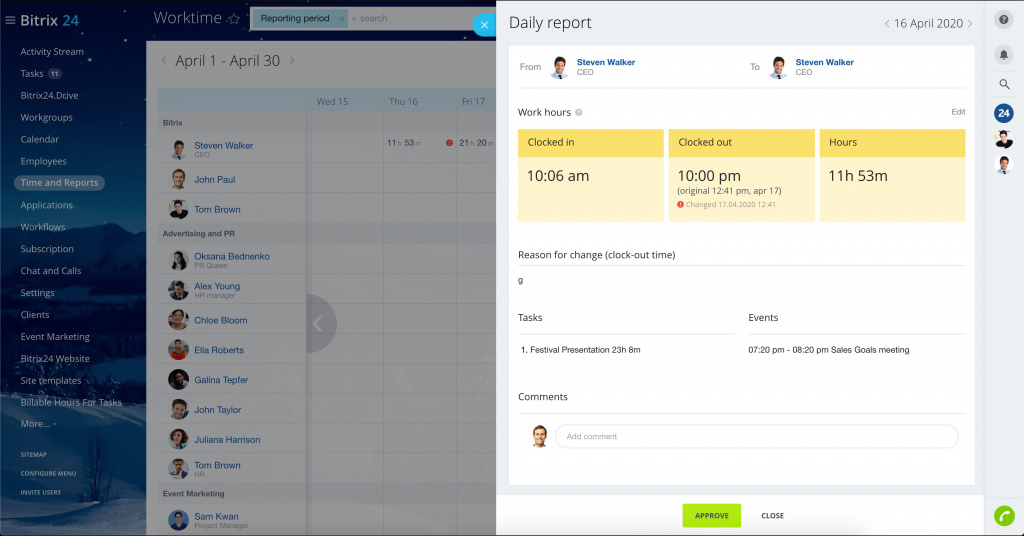Star the Worktime page as favorite
Viewport: 1024px width, 536px height.
(x=234, y=19)
